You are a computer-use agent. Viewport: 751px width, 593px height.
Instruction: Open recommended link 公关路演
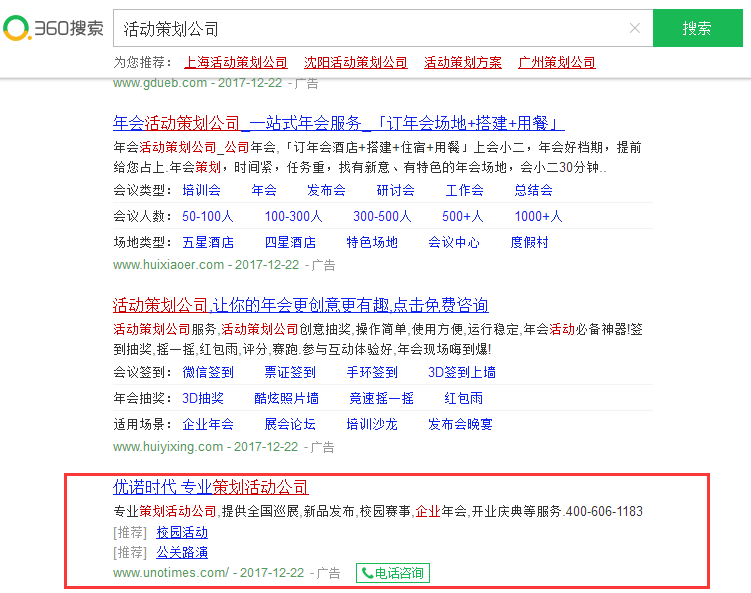click(182, 553)
